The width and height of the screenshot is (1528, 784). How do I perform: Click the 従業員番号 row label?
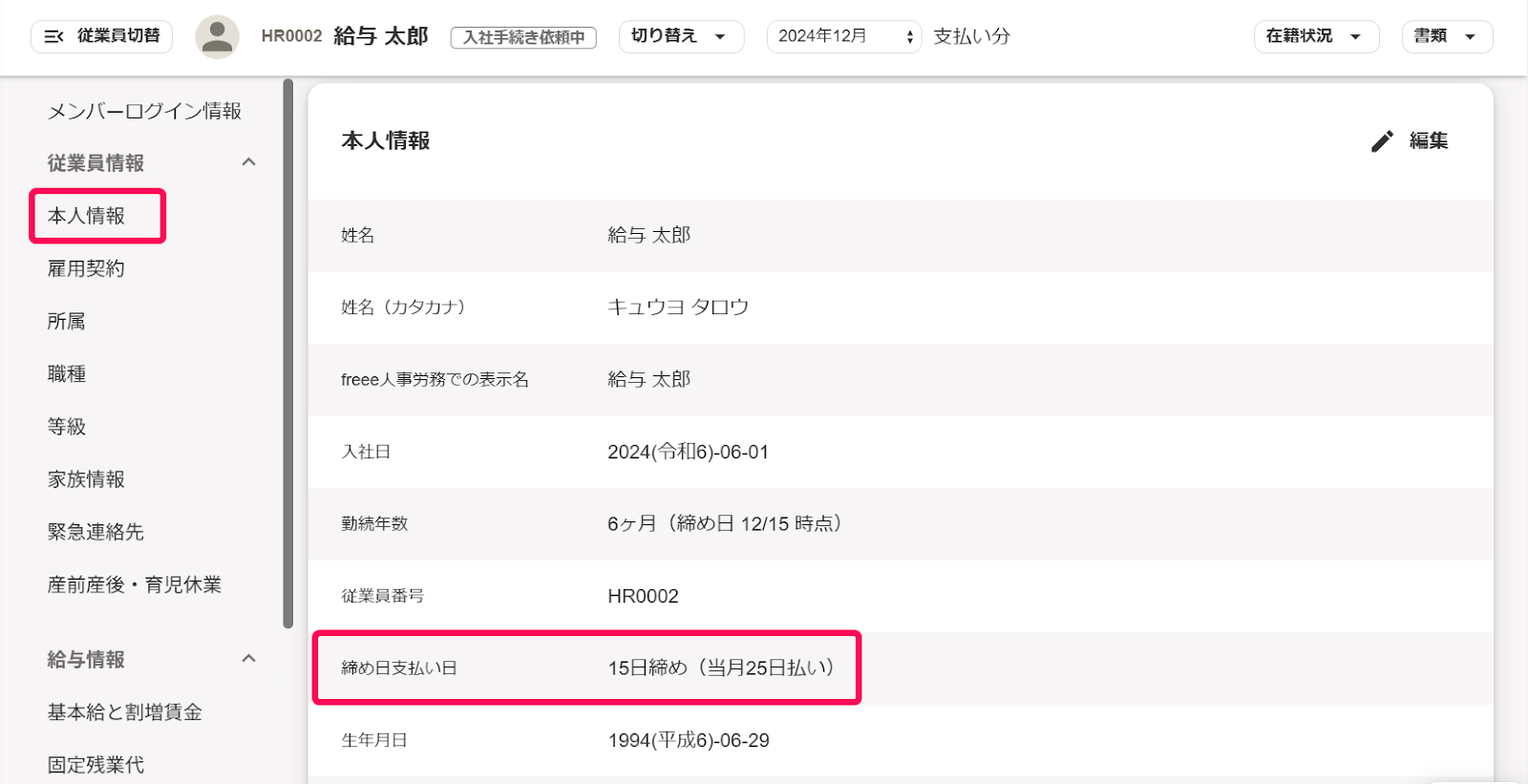click(383, 596)
